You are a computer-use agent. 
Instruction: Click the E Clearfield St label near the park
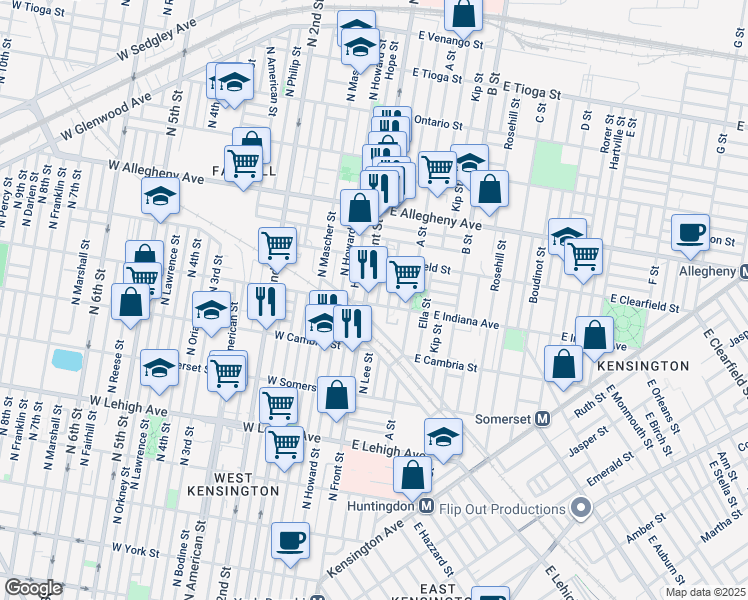pos(644,304)
